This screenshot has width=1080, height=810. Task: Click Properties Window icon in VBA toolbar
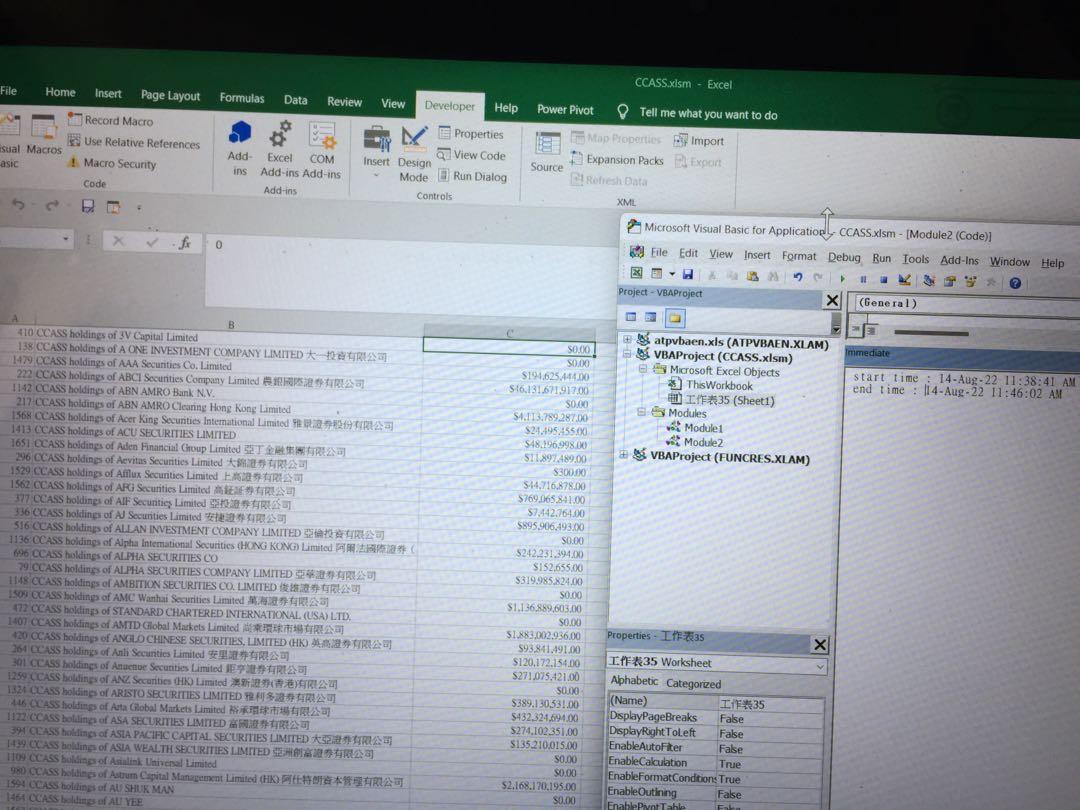pos(950,281)
